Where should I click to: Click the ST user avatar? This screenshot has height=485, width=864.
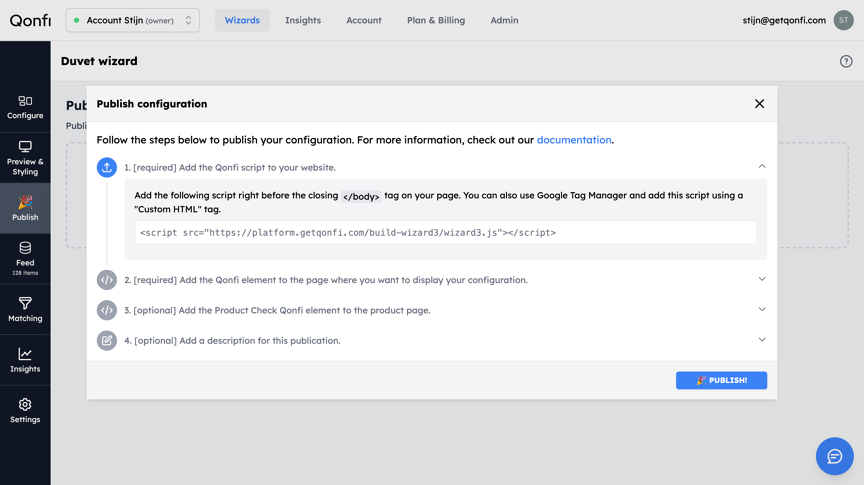843,20
